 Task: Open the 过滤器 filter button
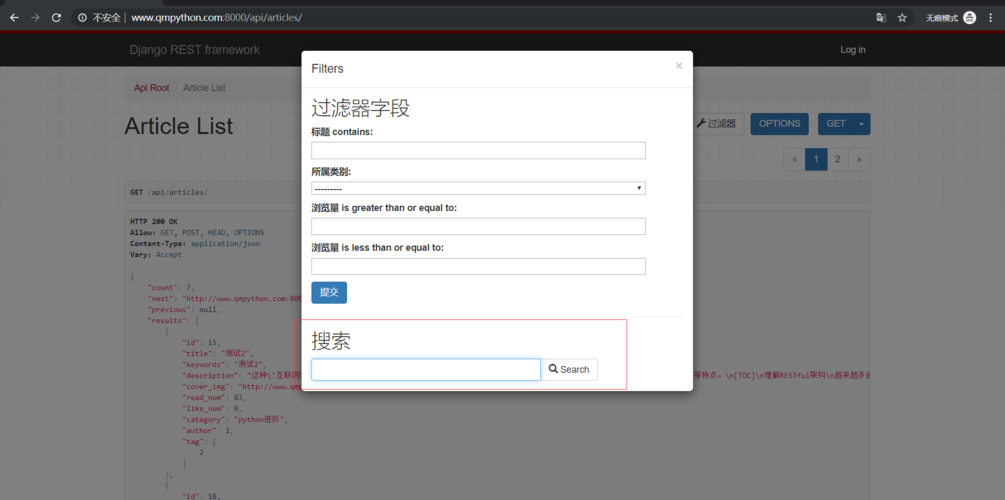716,124
